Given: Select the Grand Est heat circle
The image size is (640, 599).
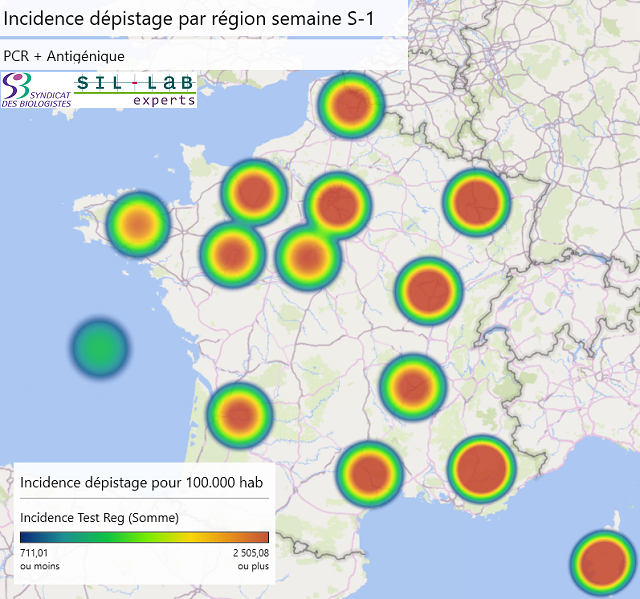Looking at the screenshot, I should point(477,203).
